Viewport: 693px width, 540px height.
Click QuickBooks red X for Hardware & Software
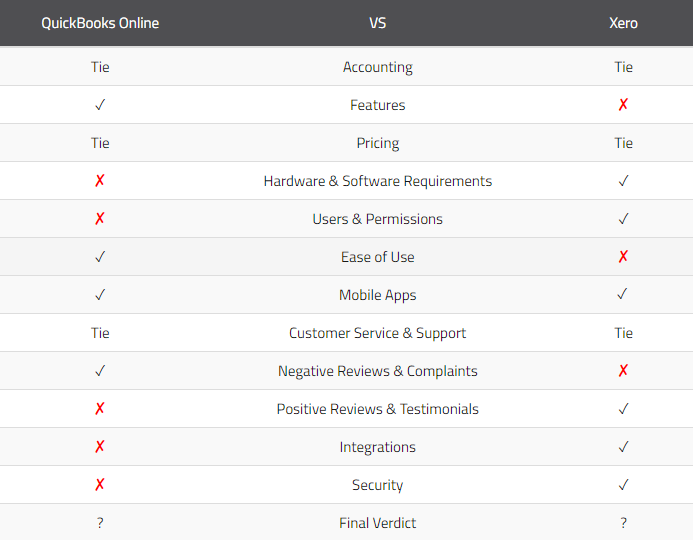[x=100, y=180]
